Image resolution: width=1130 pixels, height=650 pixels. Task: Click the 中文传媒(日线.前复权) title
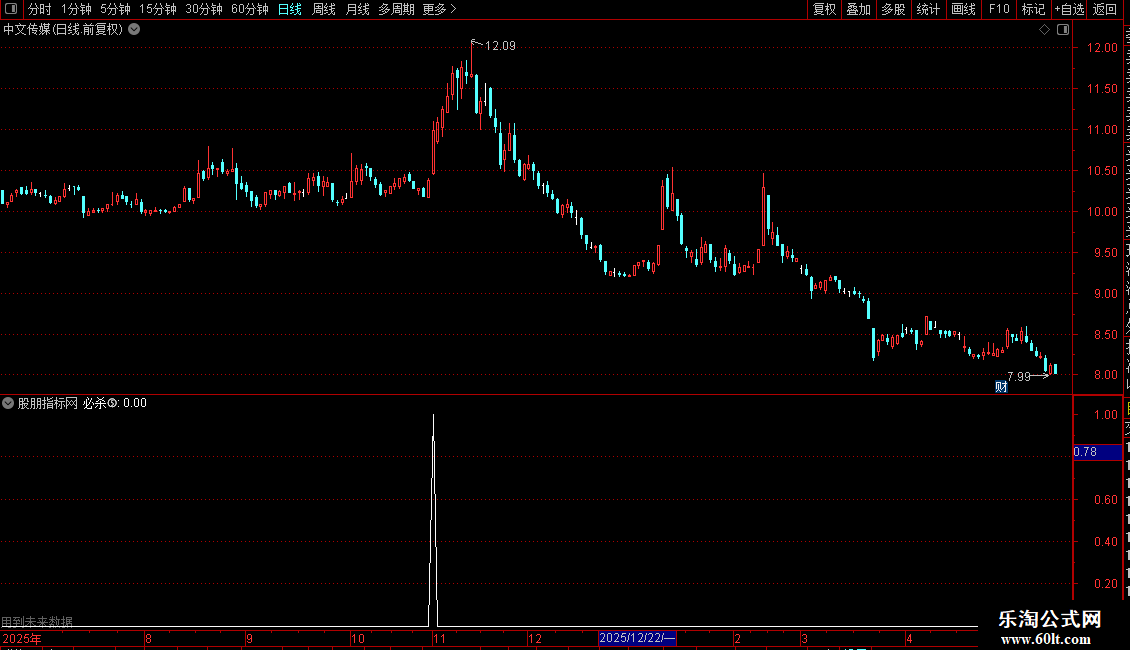63,30
